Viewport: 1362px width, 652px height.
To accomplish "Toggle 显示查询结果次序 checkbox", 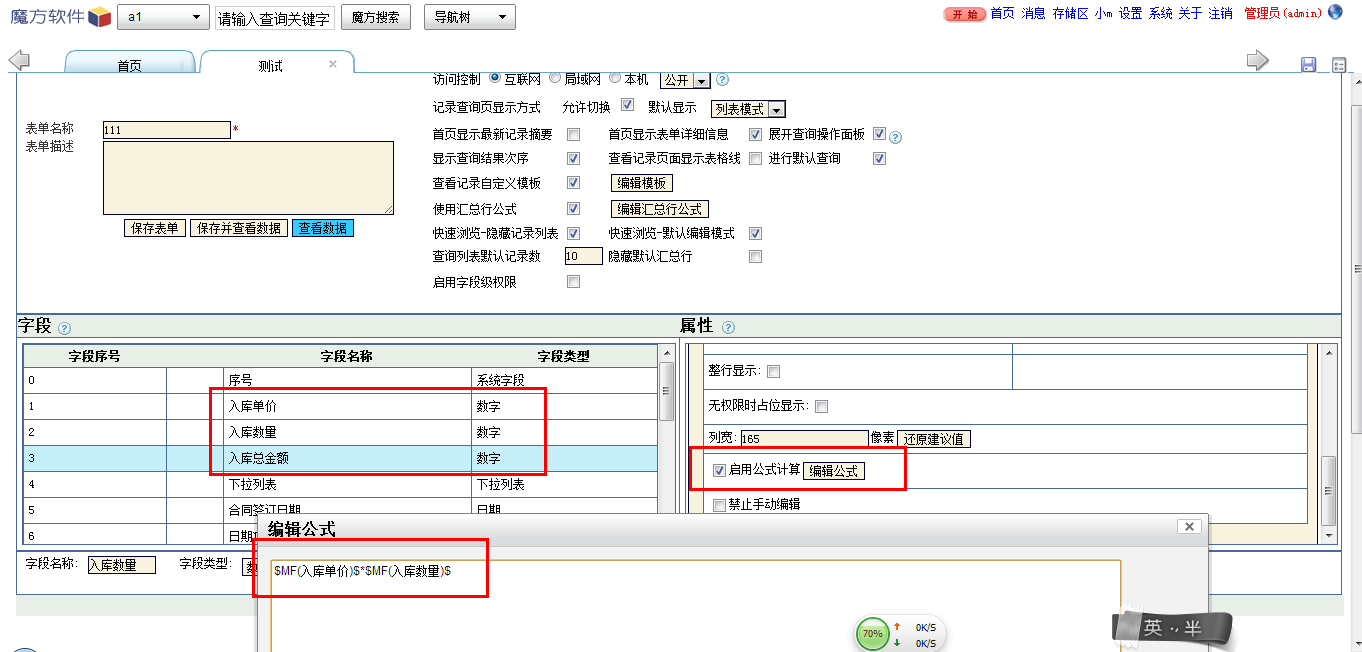I will [x=574, y=158].
